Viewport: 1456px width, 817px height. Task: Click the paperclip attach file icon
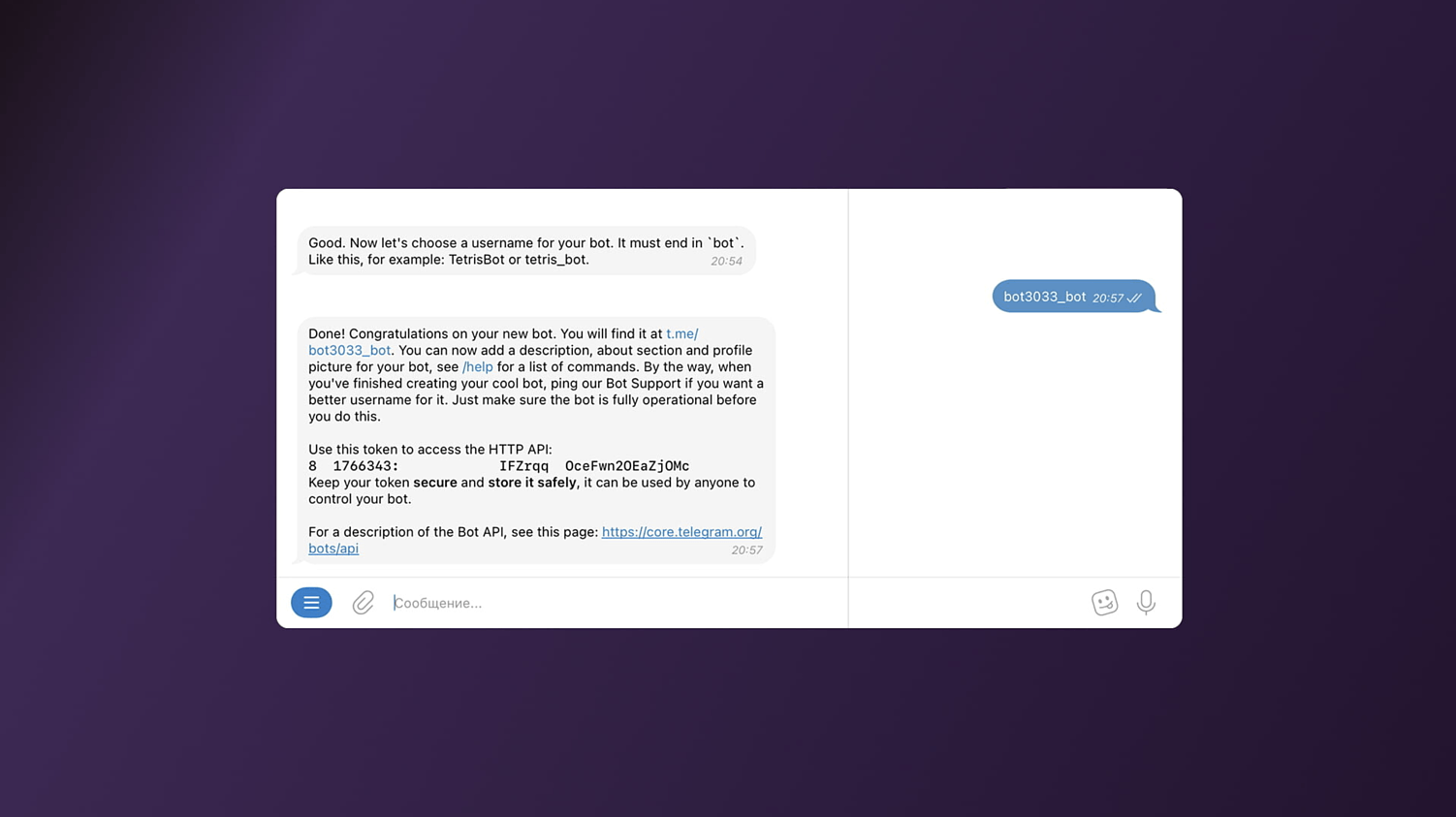tap(363, 603)
